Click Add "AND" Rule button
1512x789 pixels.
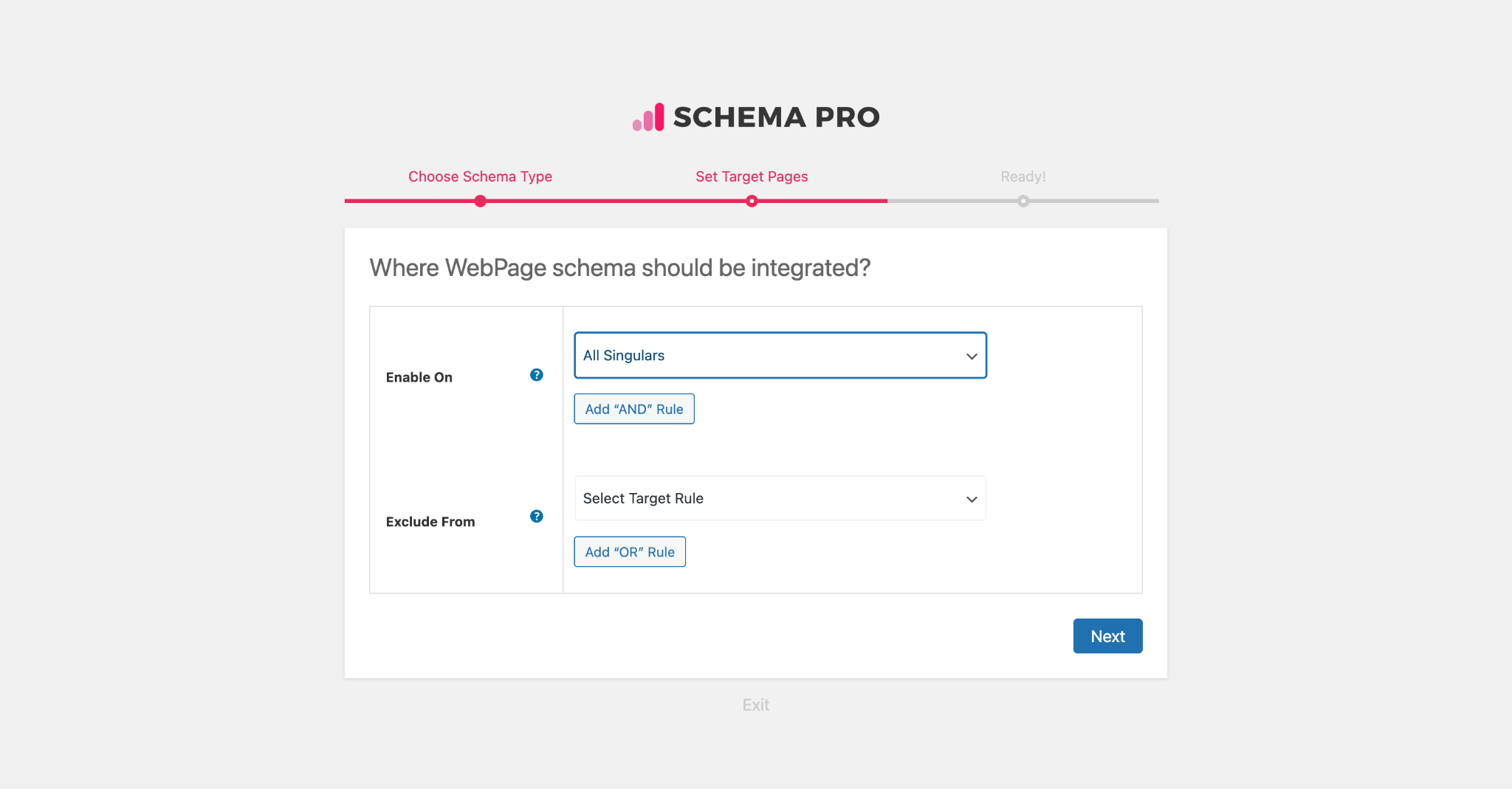[x=634, y=409]
